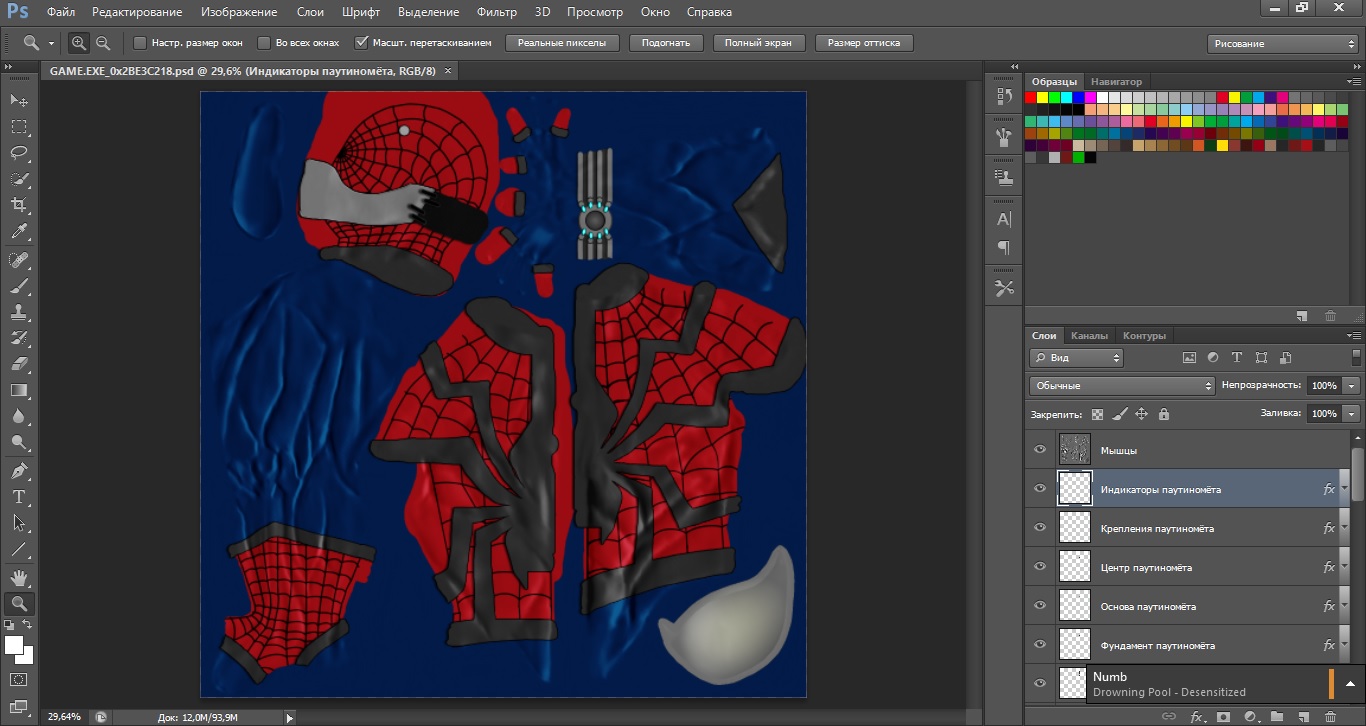Open the layer filter 'Вид' dropdown
The image size is (1366, 726).
1076,358
